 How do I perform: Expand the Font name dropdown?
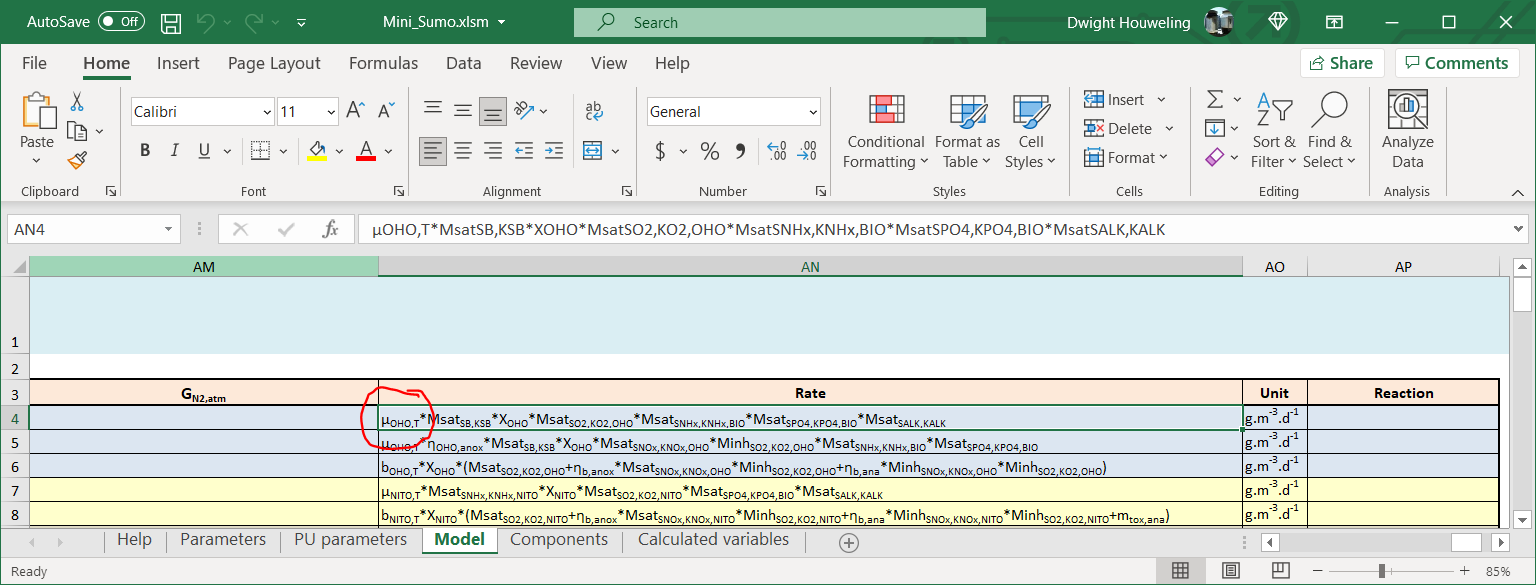(x=266, y=112)
